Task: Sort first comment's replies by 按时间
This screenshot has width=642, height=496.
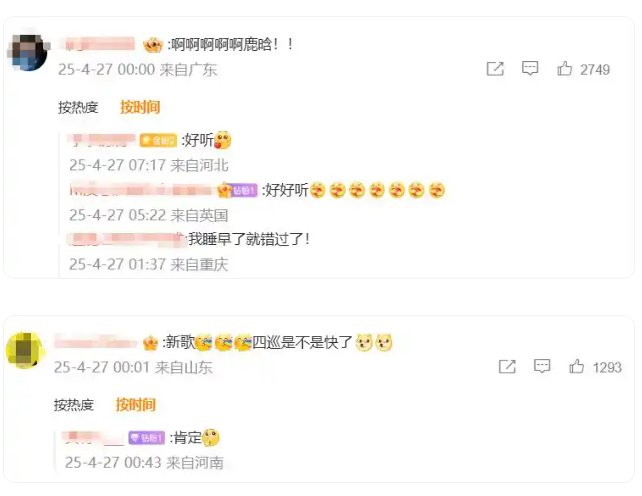Action: tap(140, 107)
